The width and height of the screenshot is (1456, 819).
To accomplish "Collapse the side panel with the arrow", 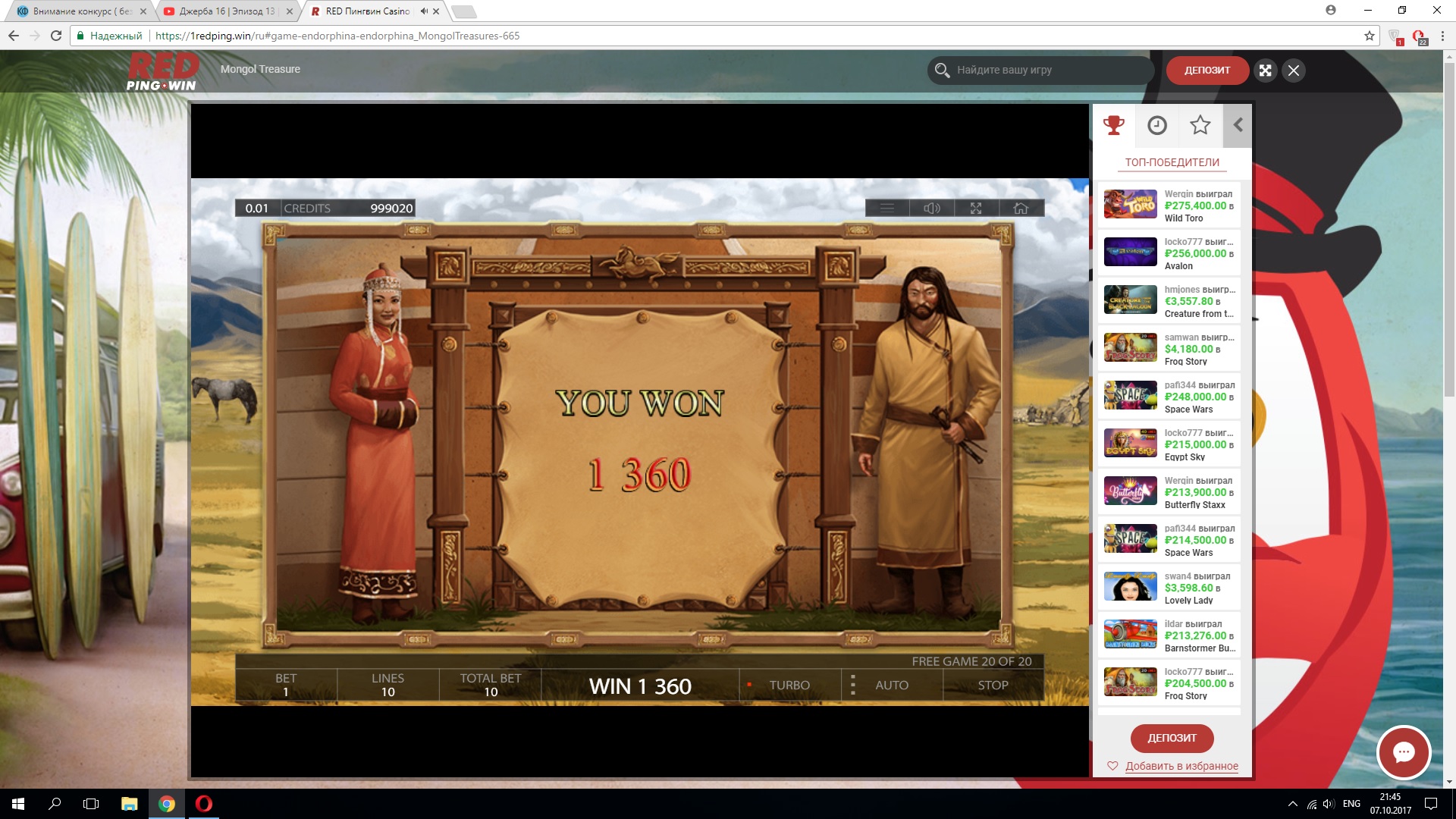I will (1238, 125).
